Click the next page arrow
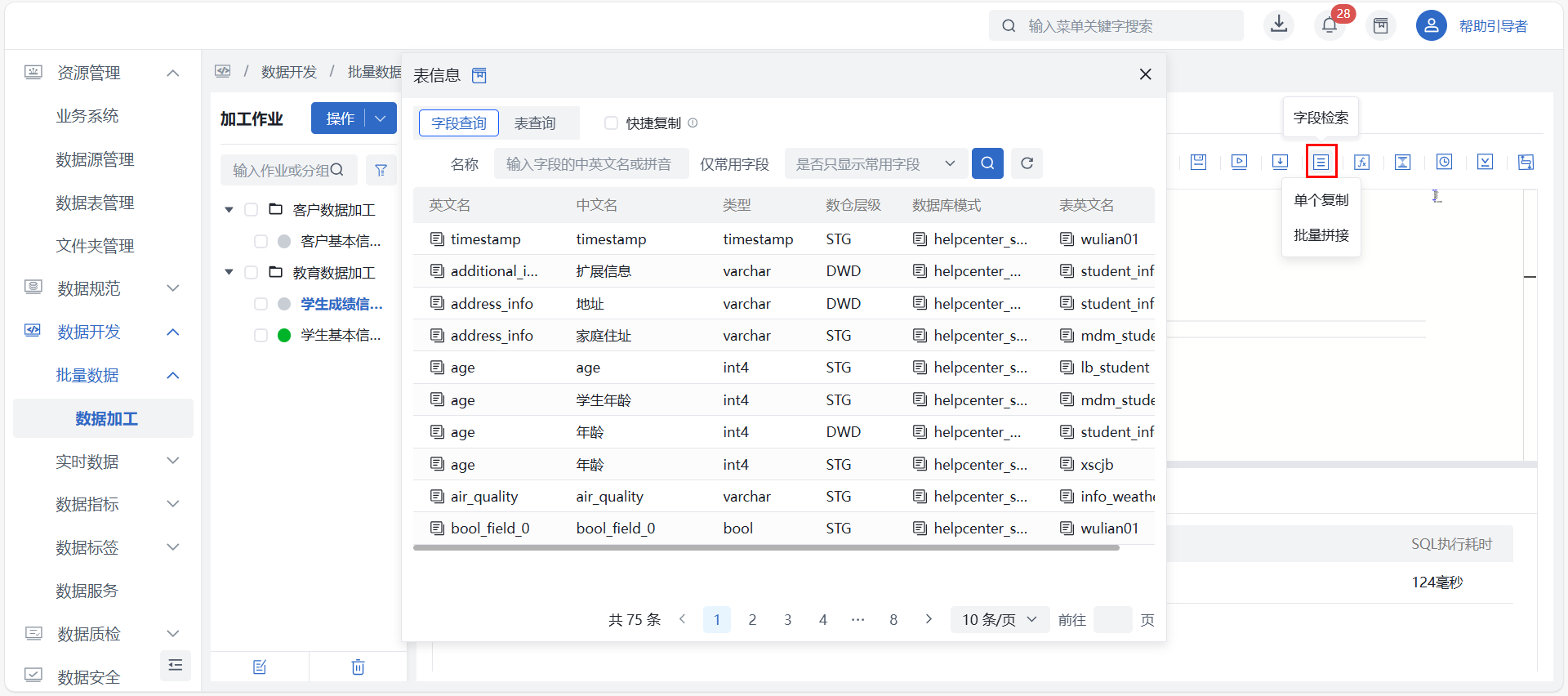 [x=929, y=619]
